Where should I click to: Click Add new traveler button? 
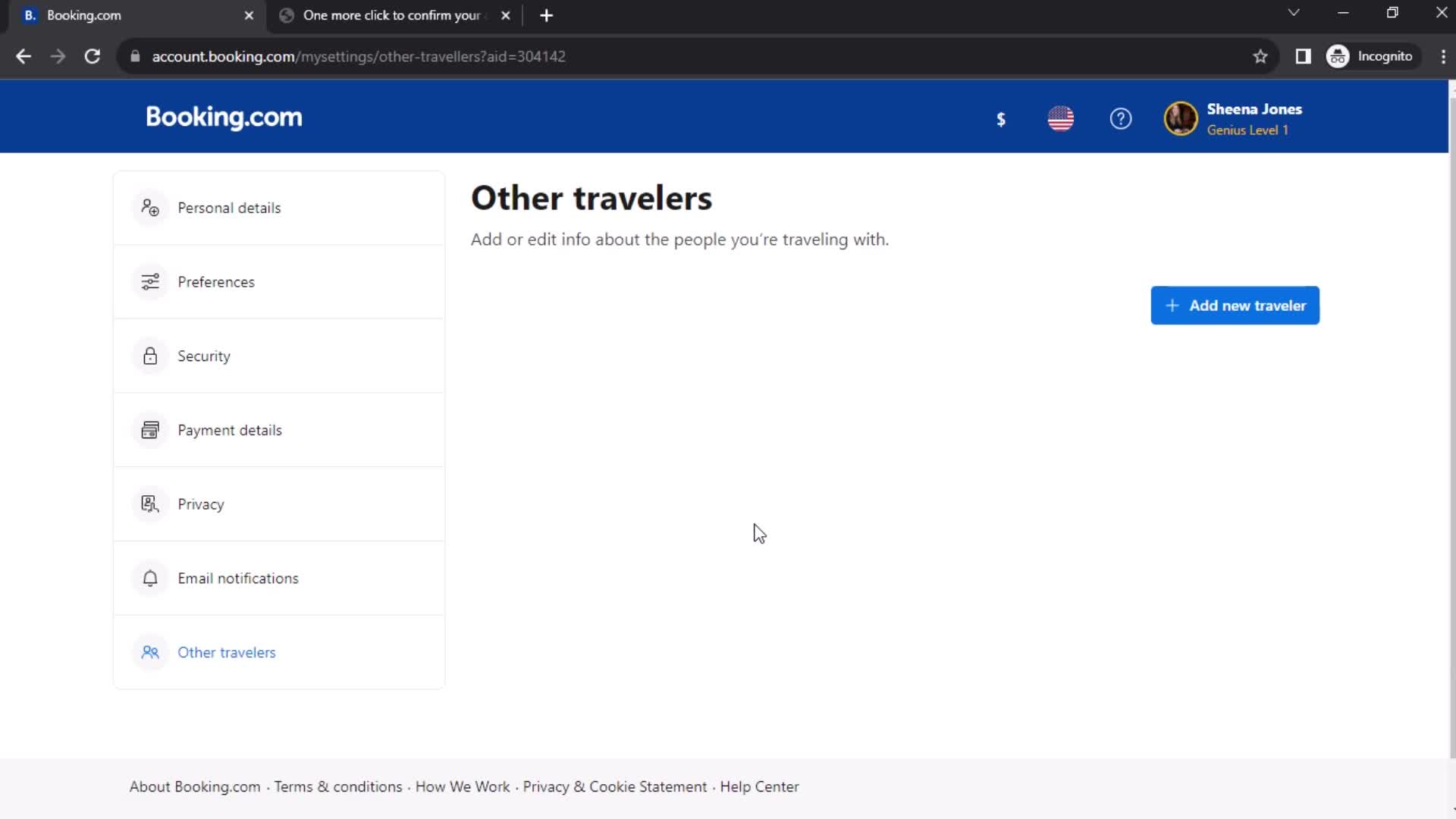[1235, 305]
